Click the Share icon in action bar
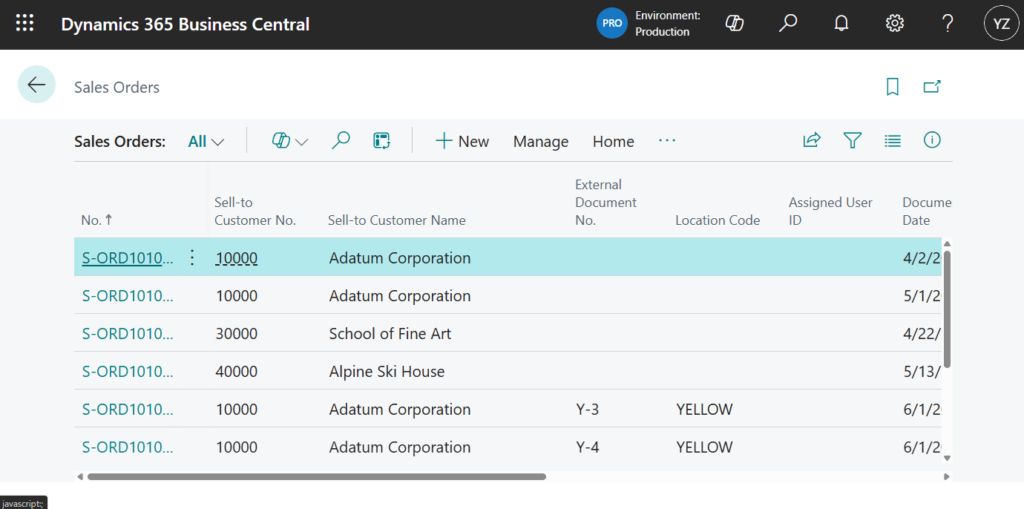Screen dimensions: 1024x509 tap(811, 141)
